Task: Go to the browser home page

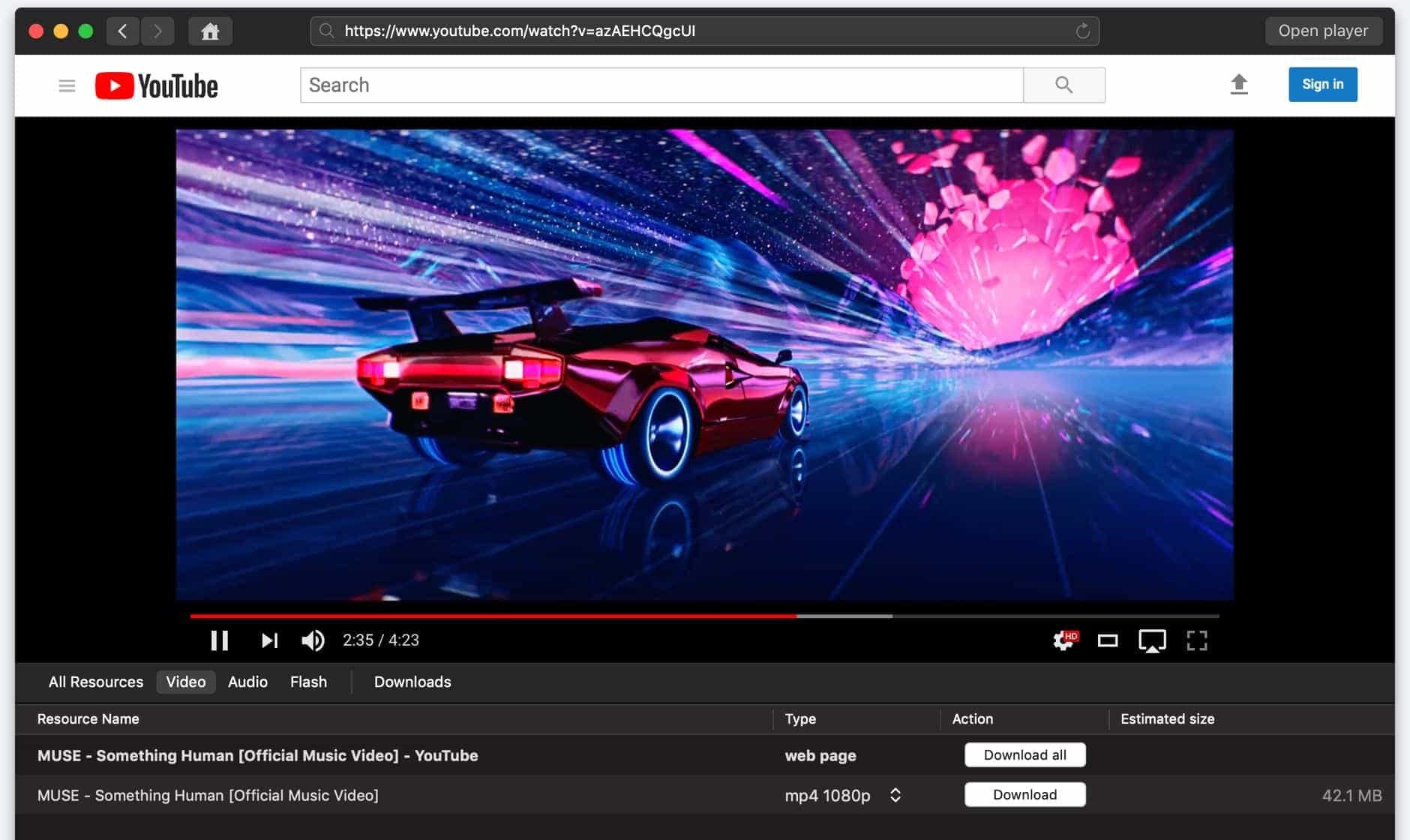Action: pos(210,31)
